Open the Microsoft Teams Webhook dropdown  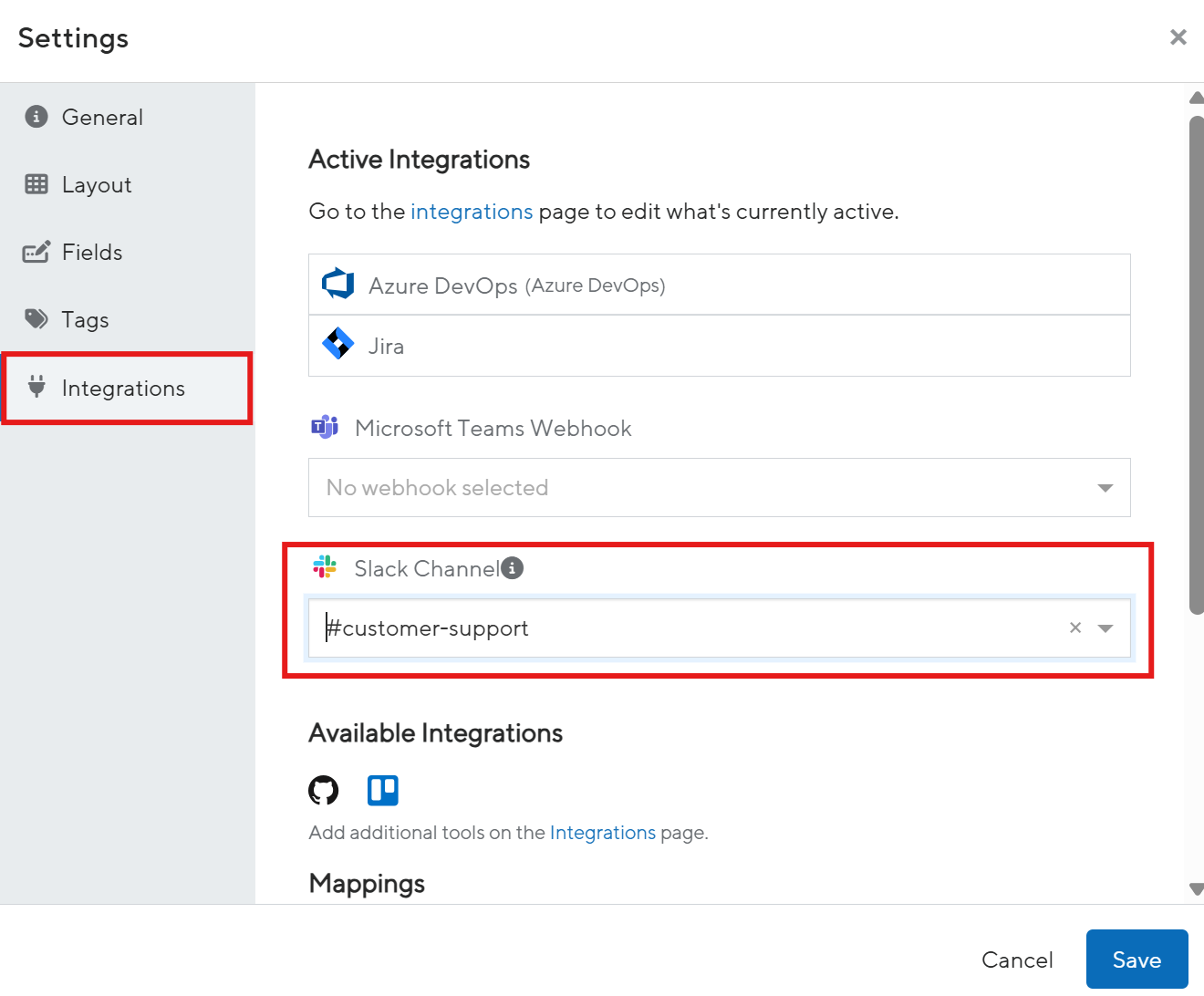tap(1105, 487)
